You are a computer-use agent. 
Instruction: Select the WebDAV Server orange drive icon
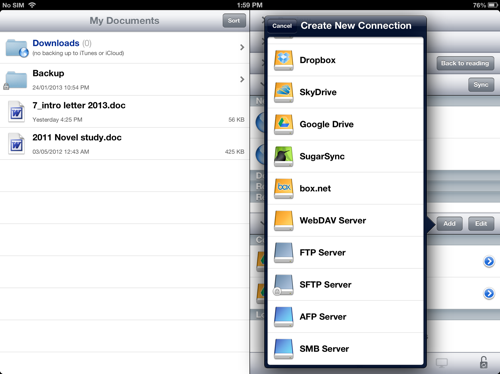(x=284, y=220)
